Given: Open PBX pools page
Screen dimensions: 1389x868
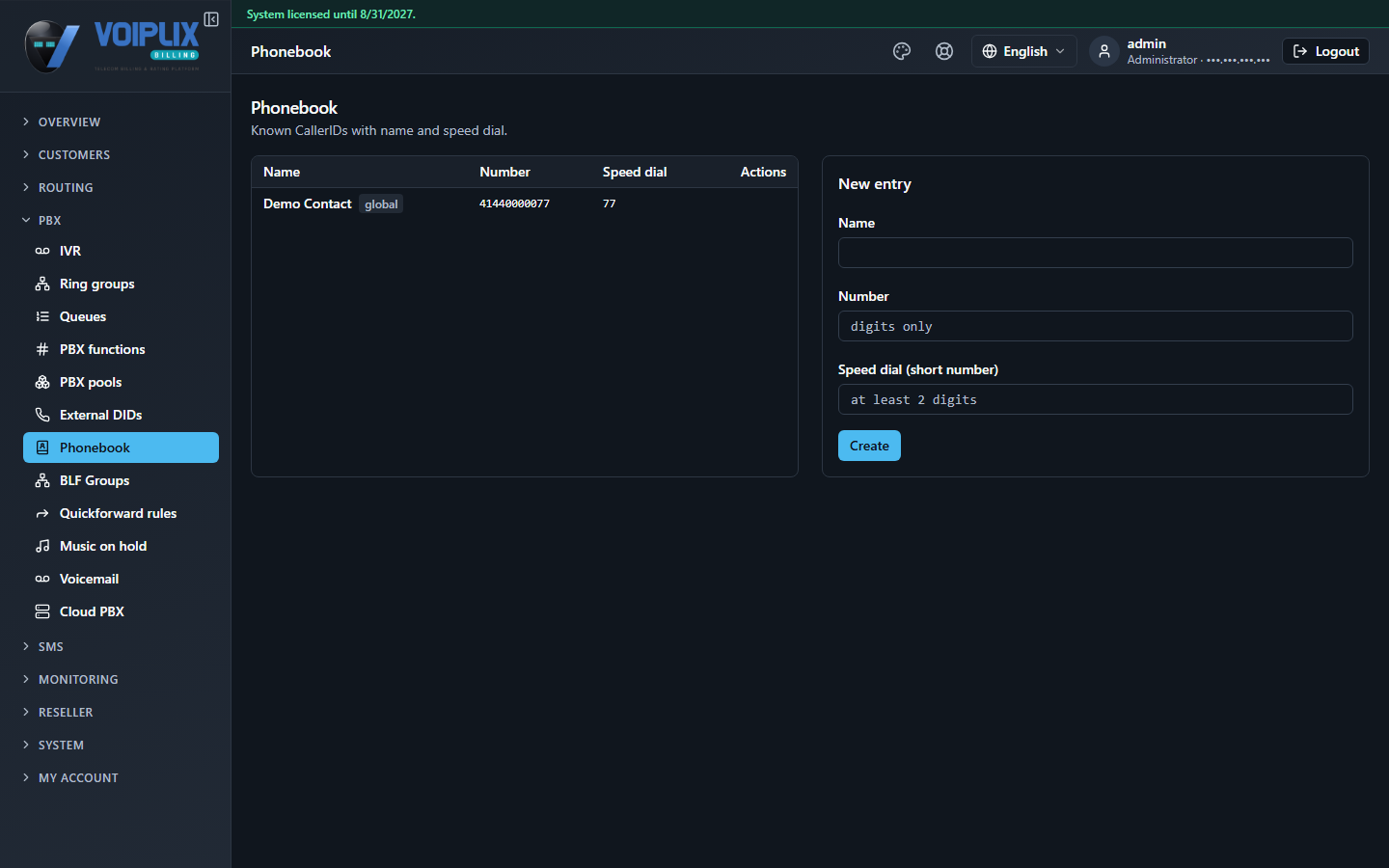Looking at the screenshot, I should (121, 382).
